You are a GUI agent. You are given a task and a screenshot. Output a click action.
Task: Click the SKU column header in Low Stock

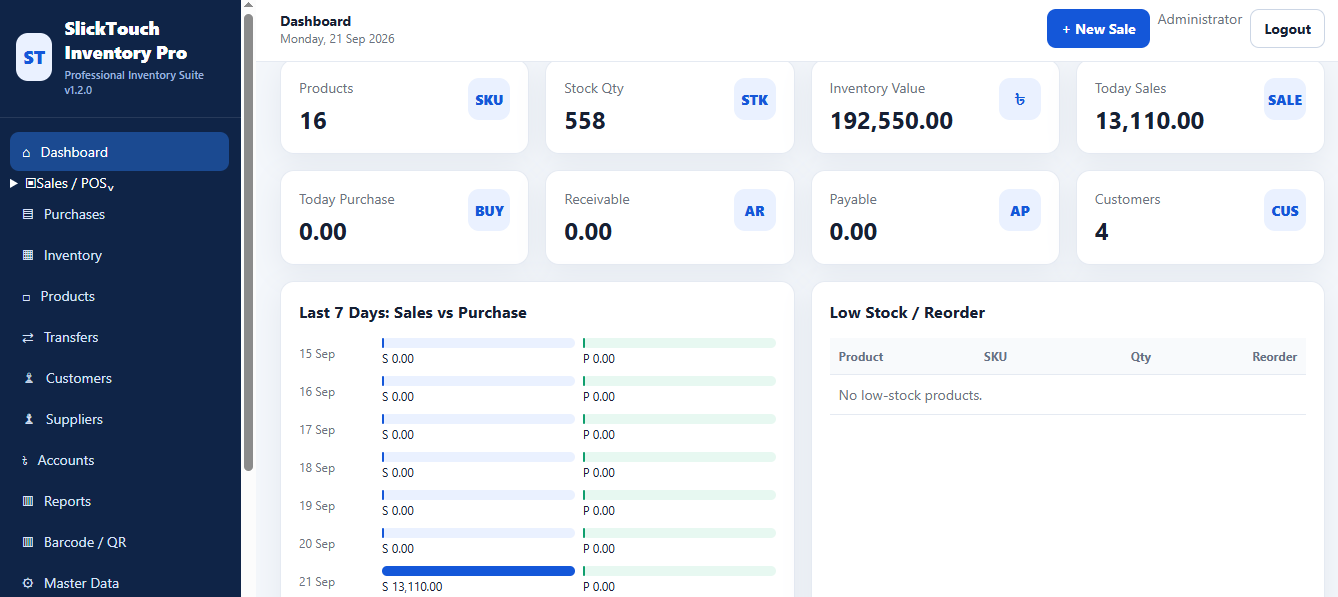pyautogui.click(x=995, y=357)
